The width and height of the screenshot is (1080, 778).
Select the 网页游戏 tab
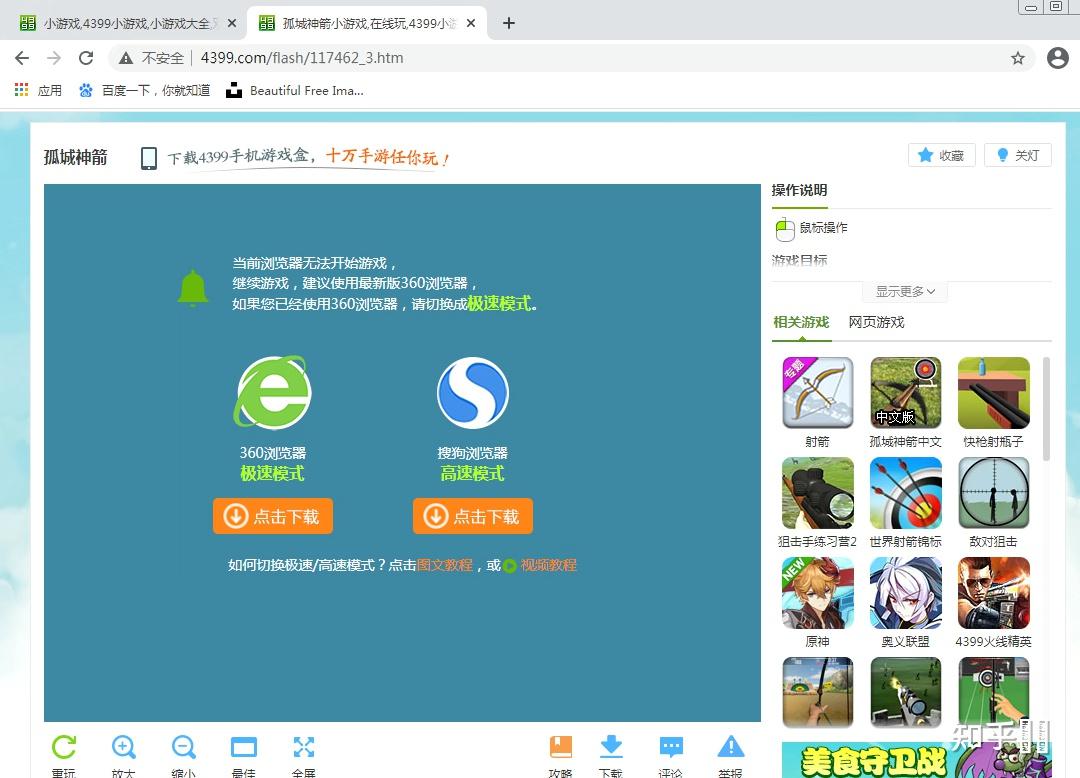pos(876,322)
